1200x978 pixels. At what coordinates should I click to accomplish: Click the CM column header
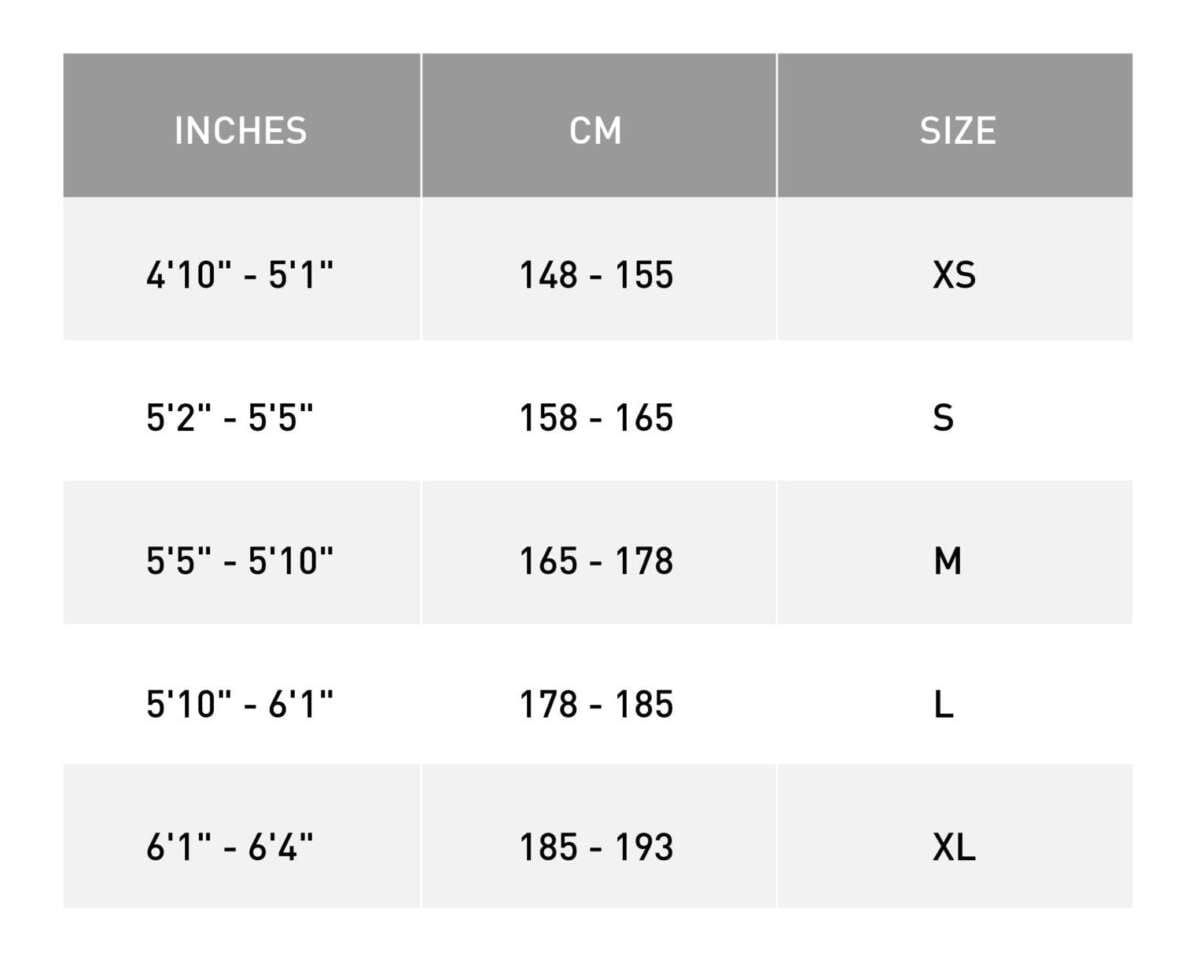tap(596, 130)
